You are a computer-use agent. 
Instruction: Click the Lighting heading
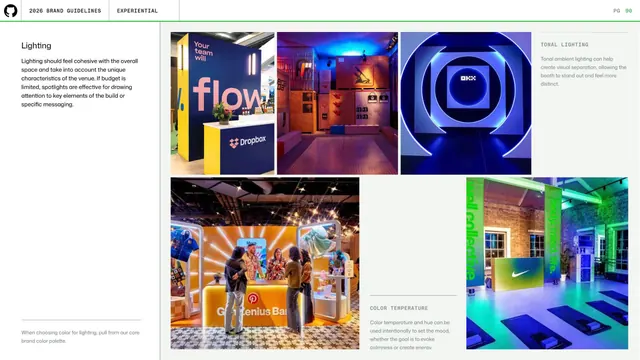click(36, 46)
